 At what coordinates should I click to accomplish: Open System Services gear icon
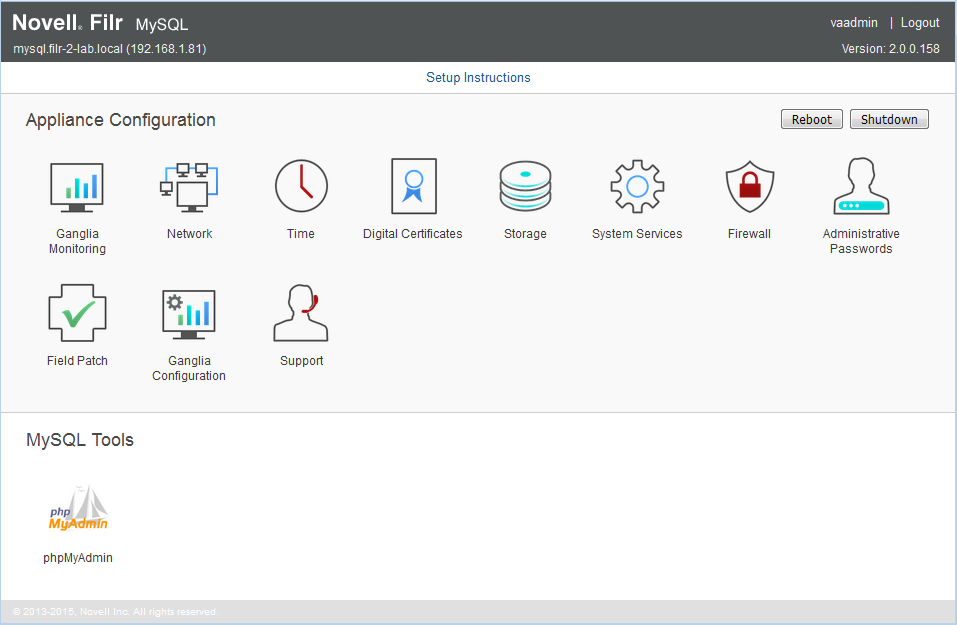click(637, 186)
